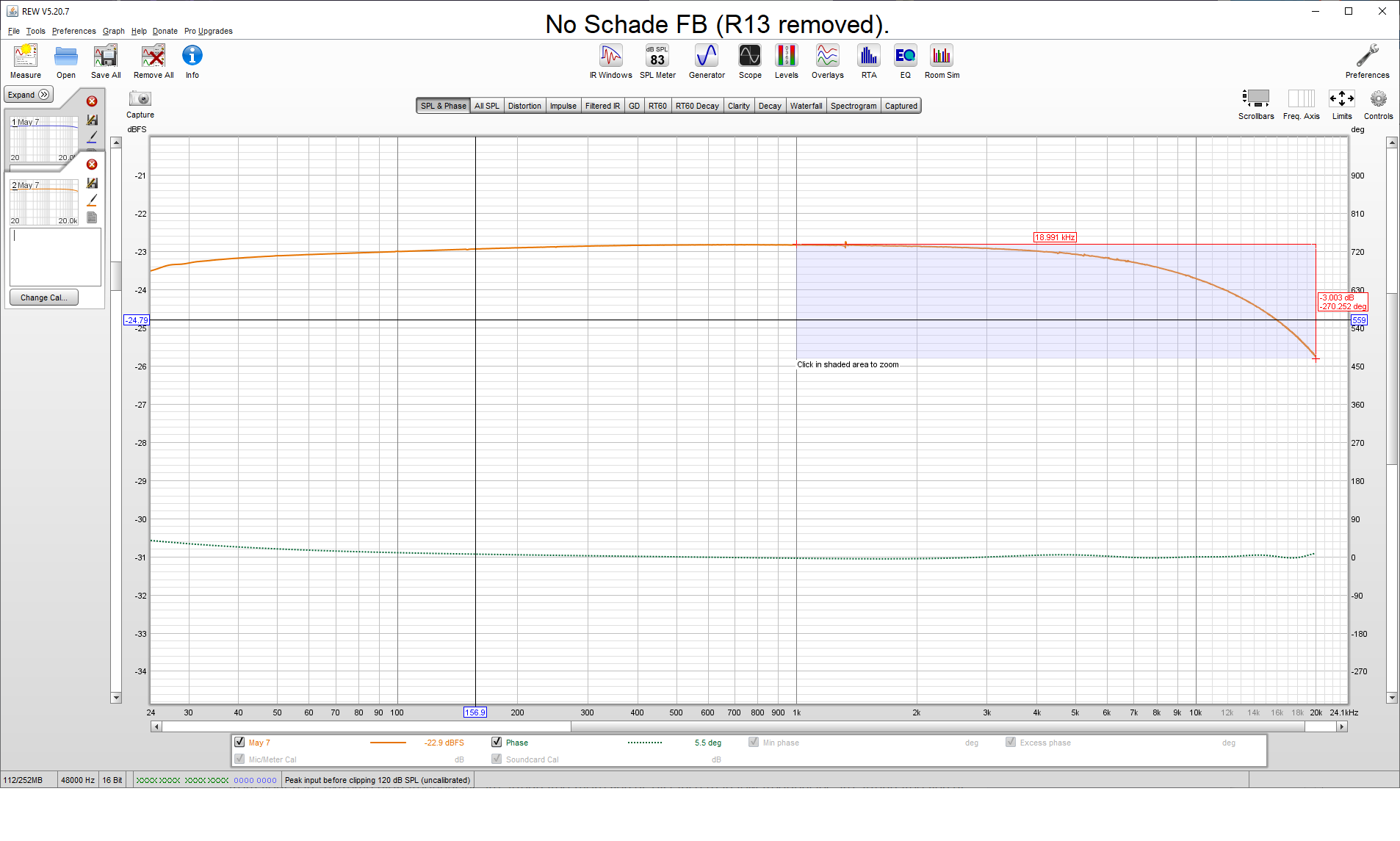This screenshot has width=1400, height=841.
Task: Change trace colour of measurement 2 May 7
Action: click(92, 200)
